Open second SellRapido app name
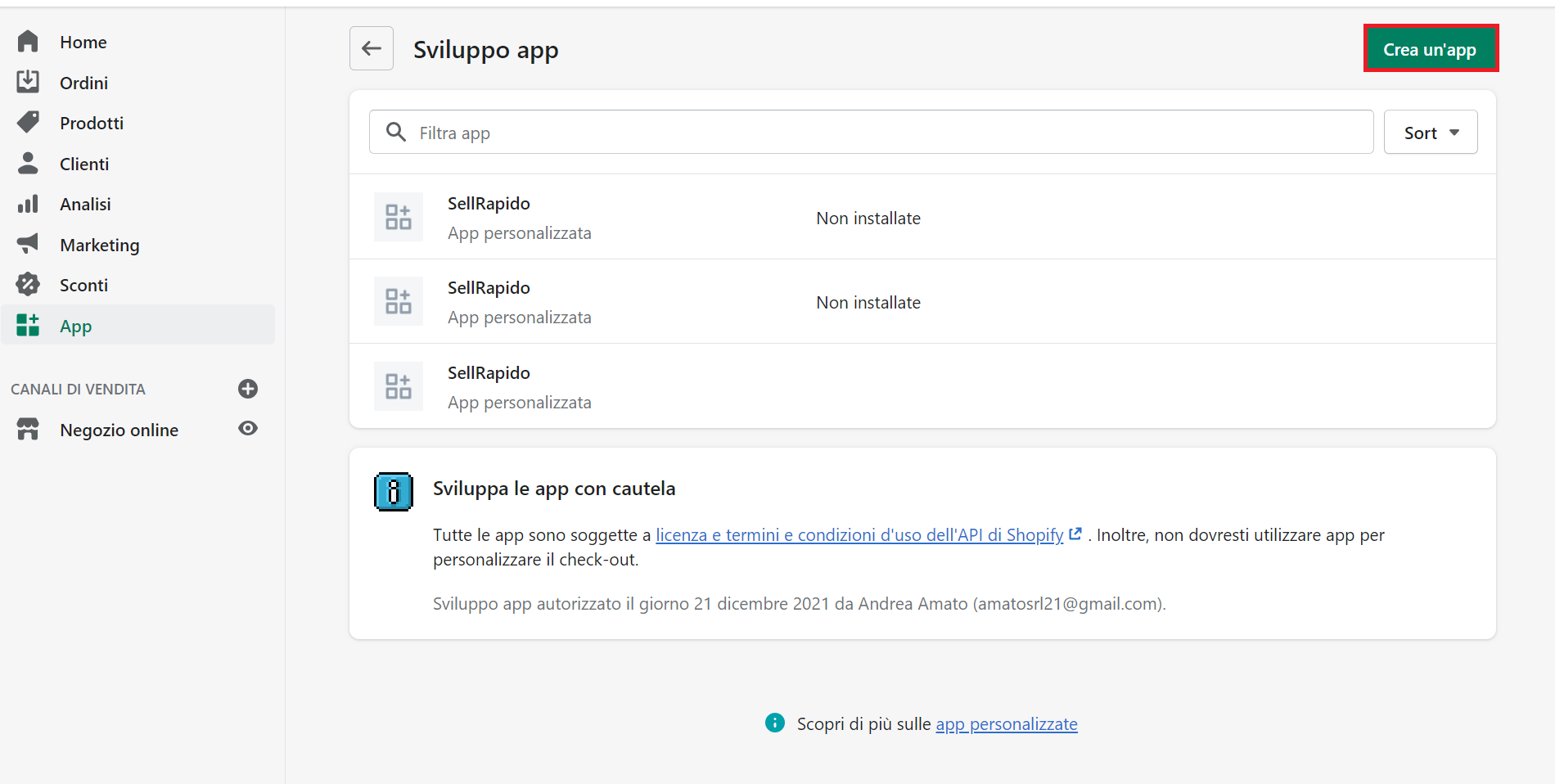Viewport: 1555px width, 784px height. pyautogui.click(x=489, y=287)
